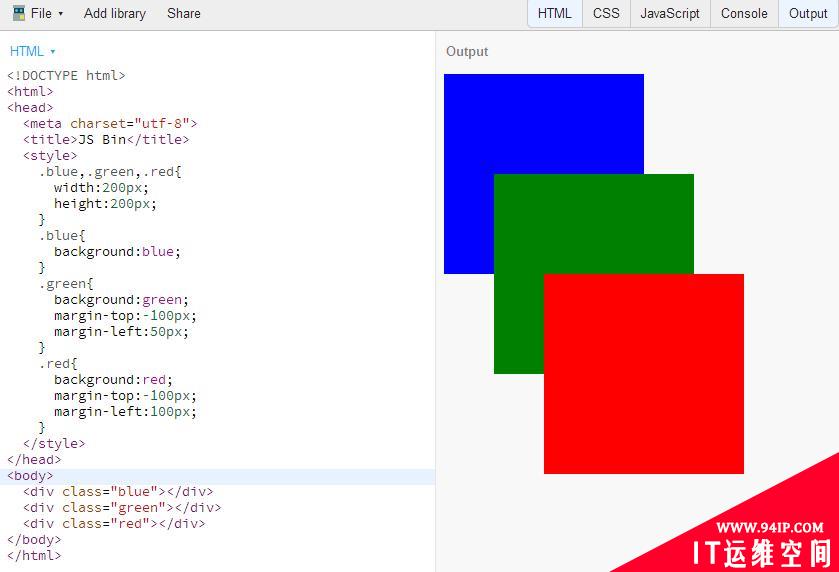Click the Output panel label
This screenshot has width=839, height=572.
[x=467, y=51]
